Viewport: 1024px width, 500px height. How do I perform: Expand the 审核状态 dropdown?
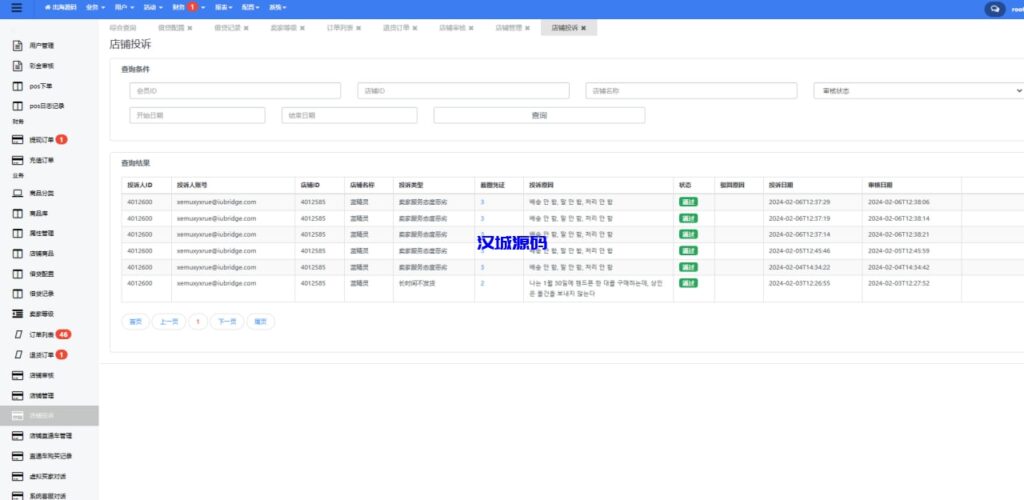[918, 90]
